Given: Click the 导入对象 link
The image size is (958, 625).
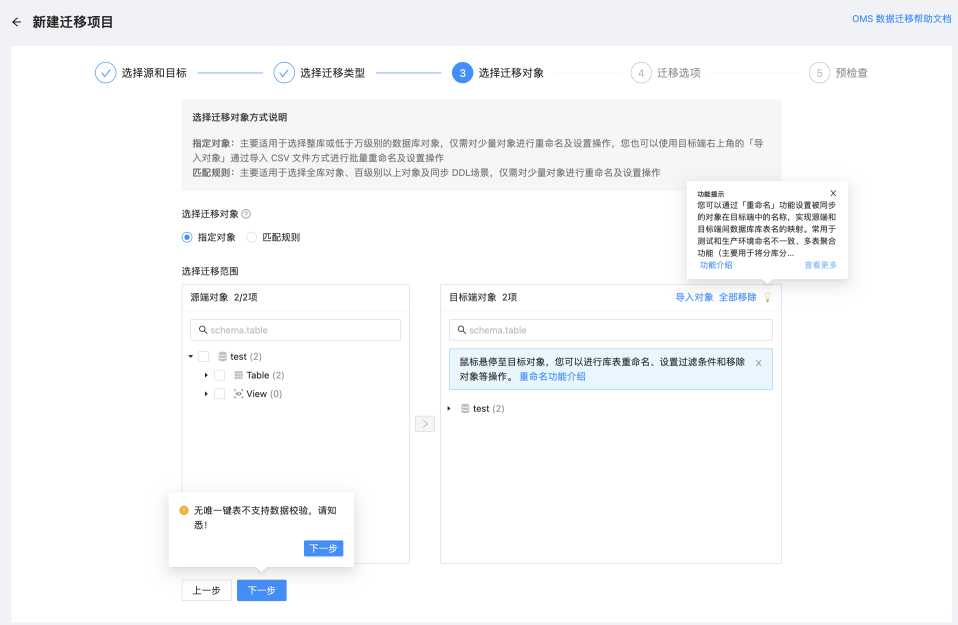Looking at the screenshot, I should click(694, 297).
